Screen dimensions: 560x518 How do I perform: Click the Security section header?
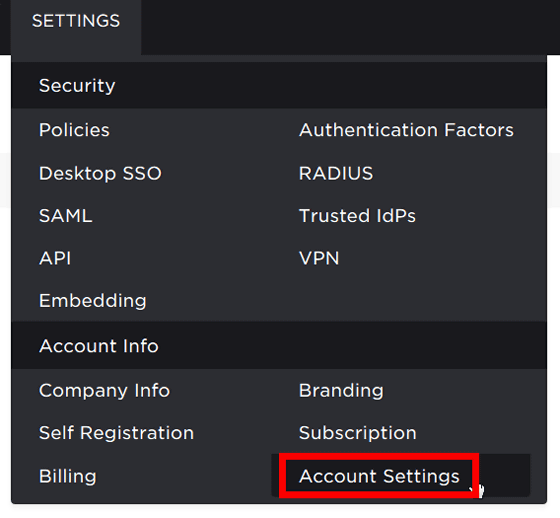click(x=279, y=85)
